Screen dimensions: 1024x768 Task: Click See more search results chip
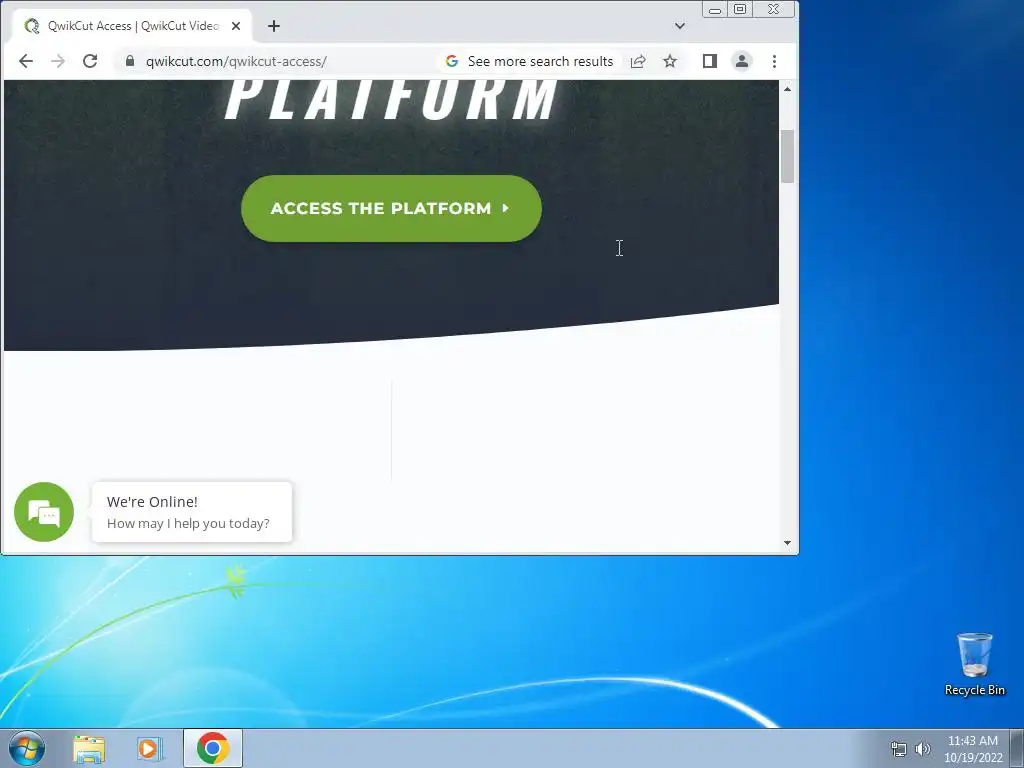tap(529, 61)
